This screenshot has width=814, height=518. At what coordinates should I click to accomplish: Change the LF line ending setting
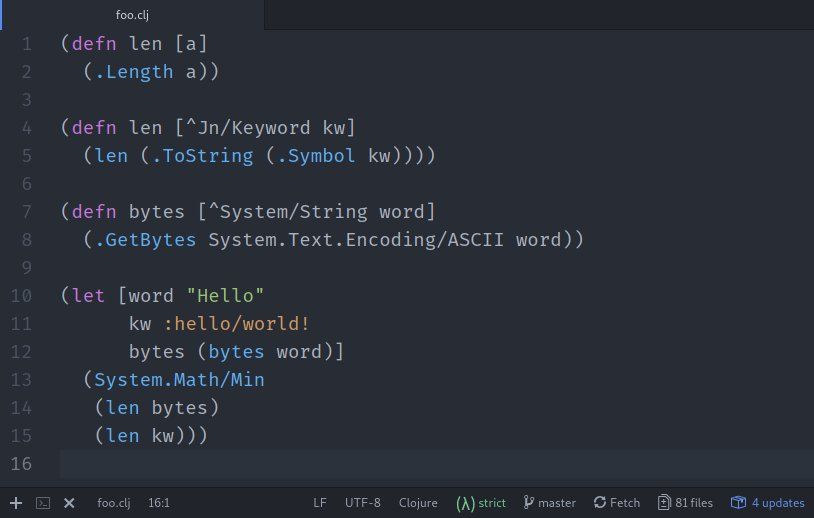(x=320, y=503)
